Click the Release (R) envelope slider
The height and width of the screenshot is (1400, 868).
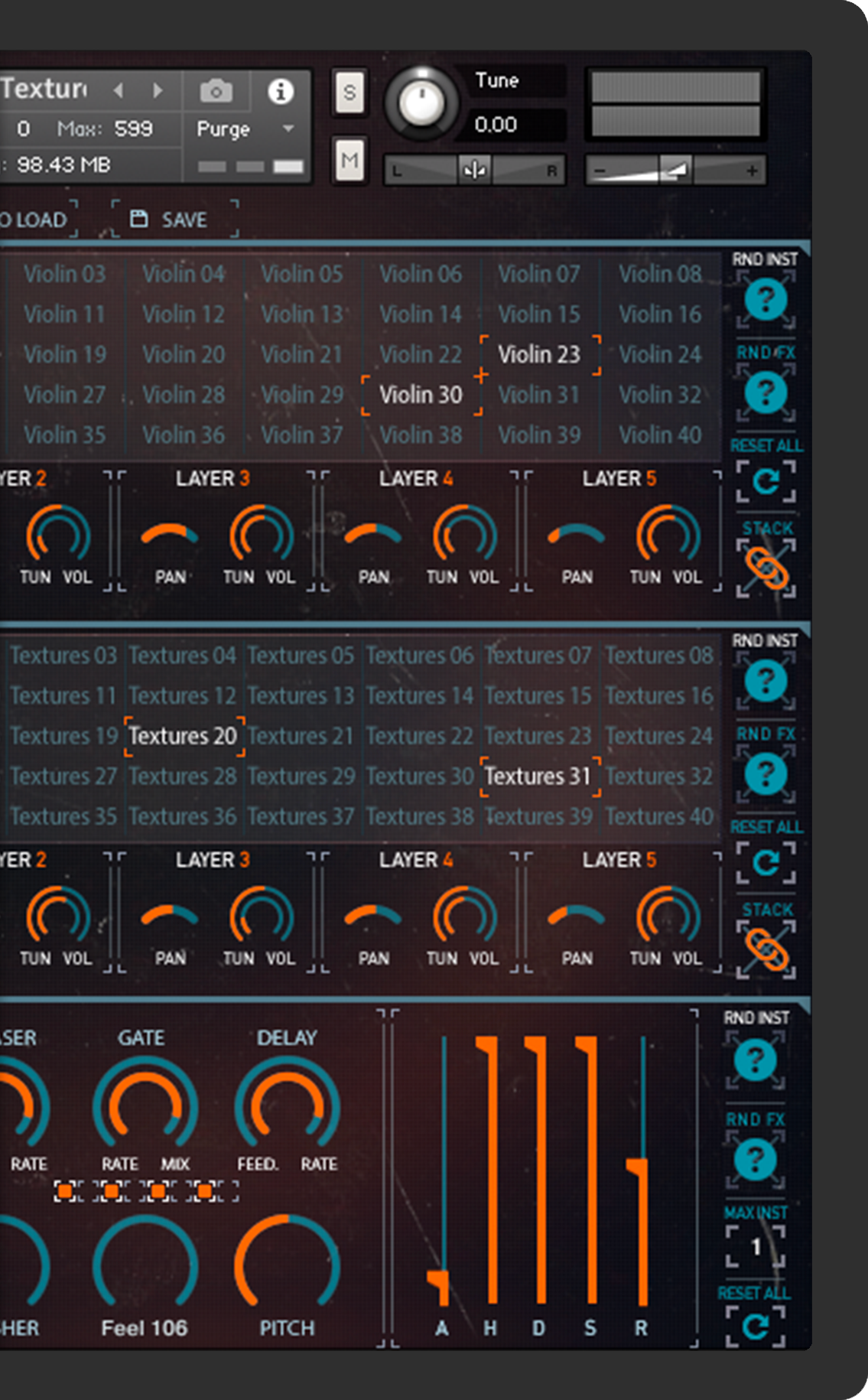click(x=641, y=1170)
